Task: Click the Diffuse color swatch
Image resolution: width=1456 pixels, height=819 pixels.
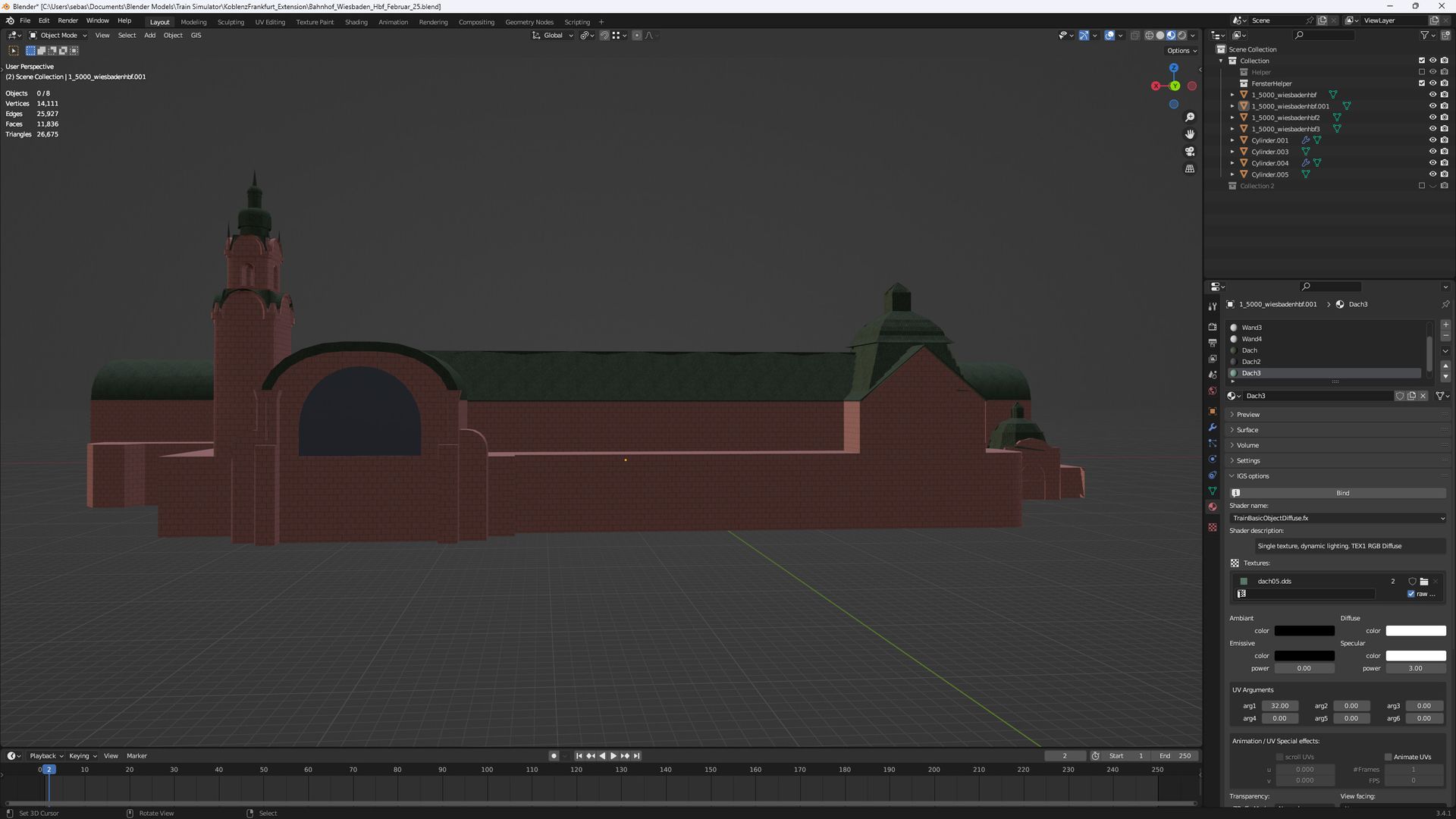Action: [x=1415, y=631]
